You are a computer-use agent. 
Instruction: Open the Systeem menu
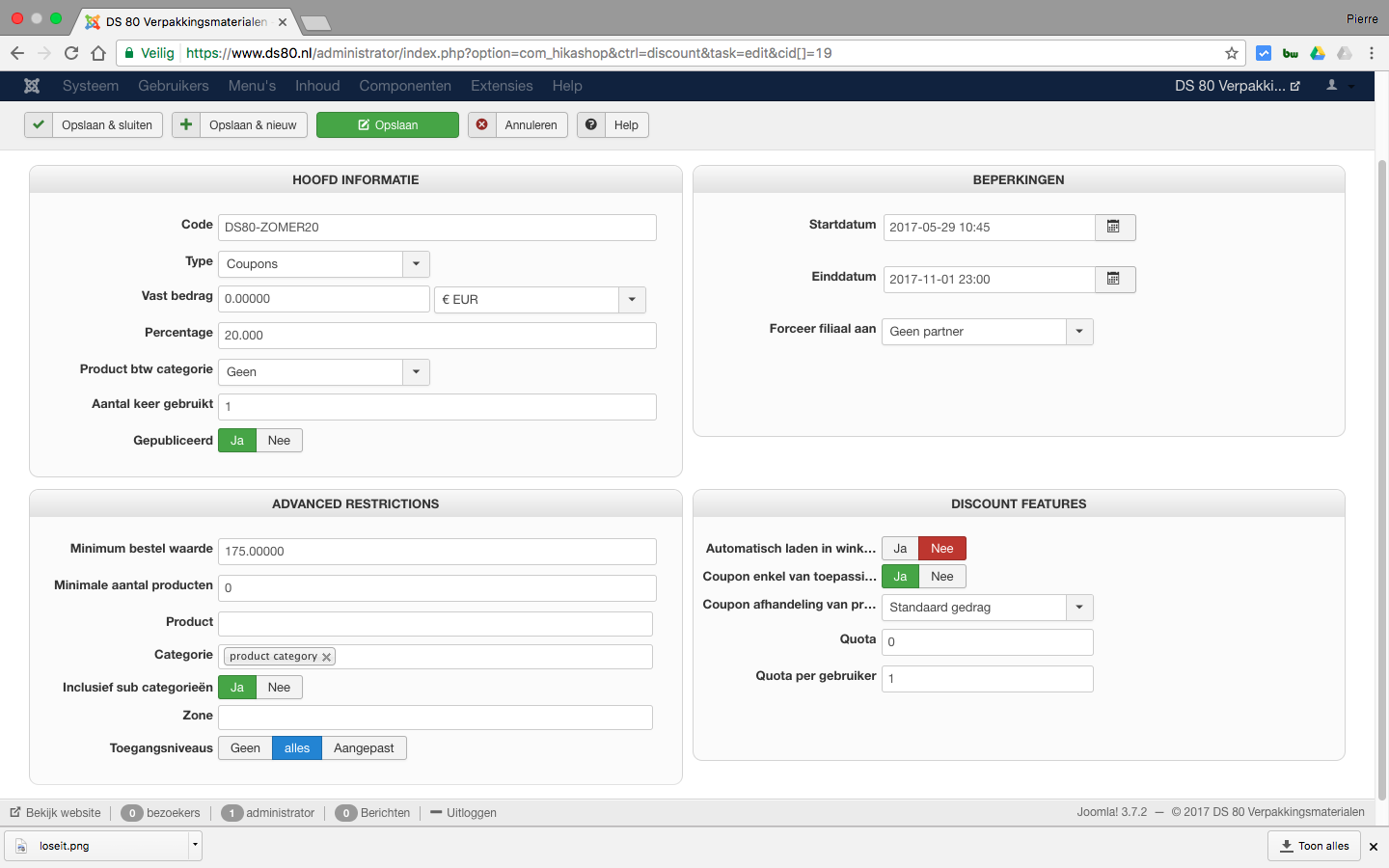tap(91, 86)
